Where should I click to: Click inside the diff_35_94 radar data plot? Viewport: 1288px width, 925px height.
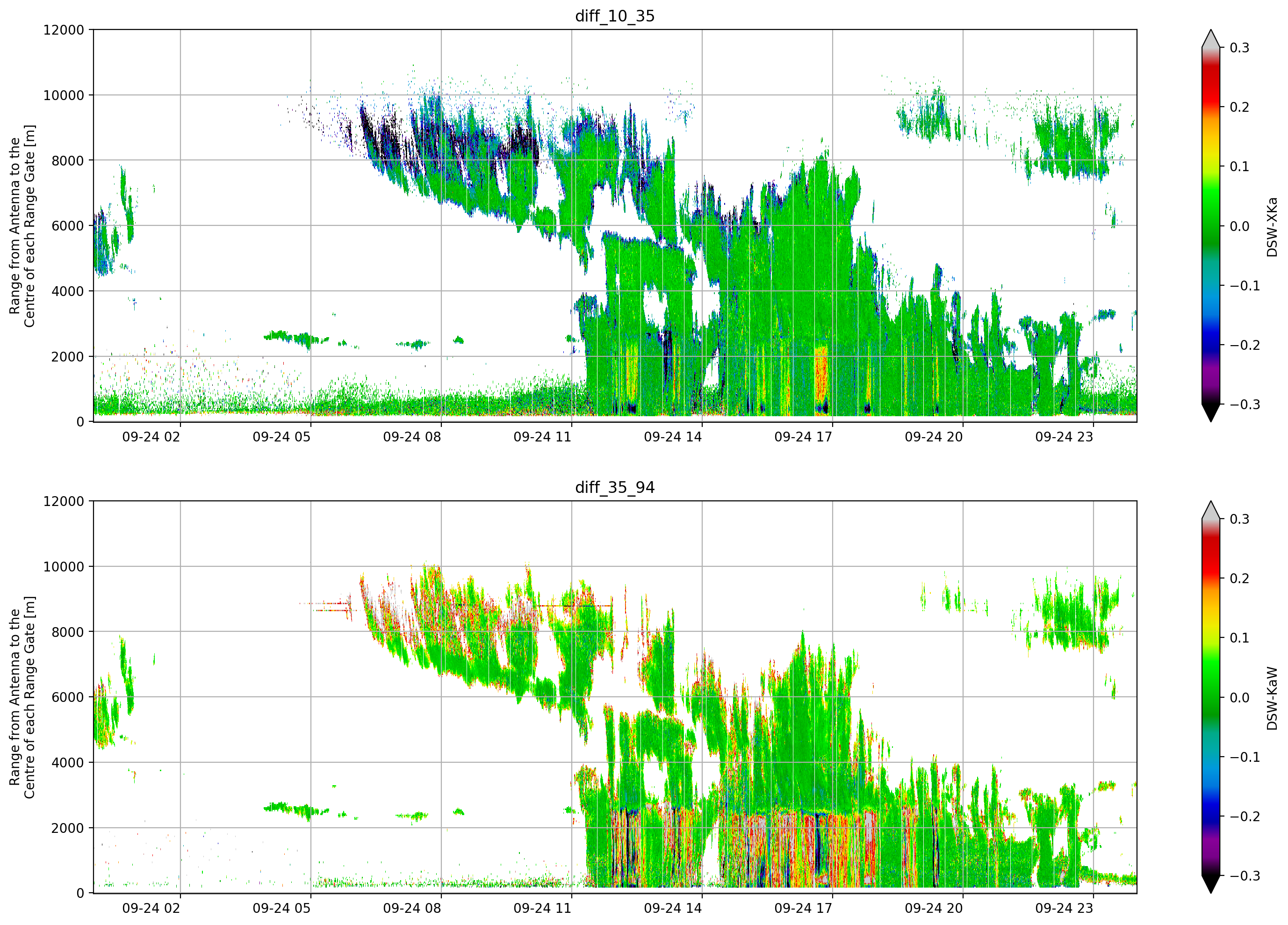click(615, 697)
